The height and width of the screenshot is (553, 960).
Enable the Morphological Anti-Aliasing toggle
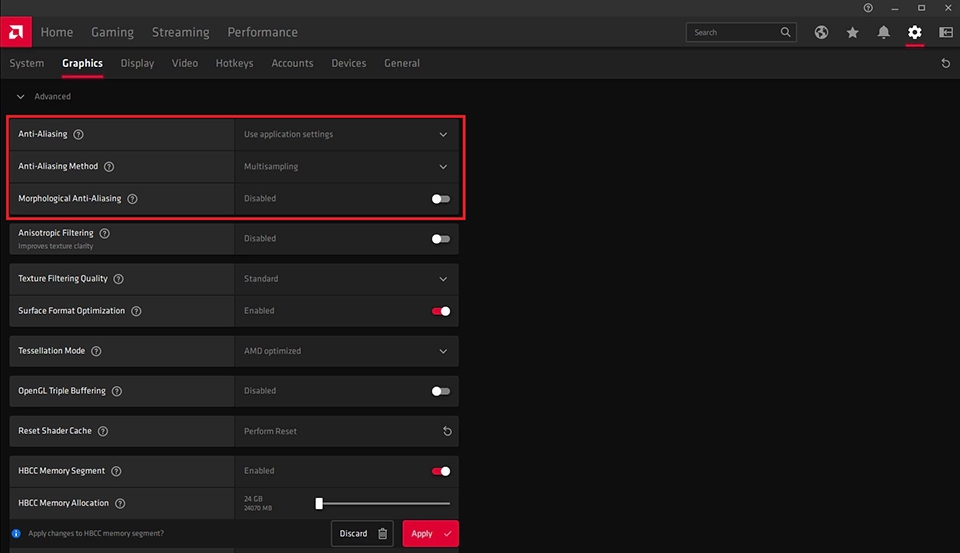point(440,198)
